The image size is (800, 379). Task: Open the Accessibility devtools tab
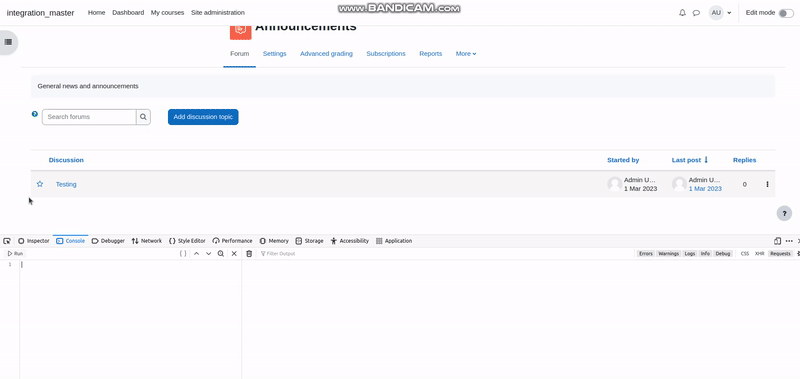tap(350, 241)
